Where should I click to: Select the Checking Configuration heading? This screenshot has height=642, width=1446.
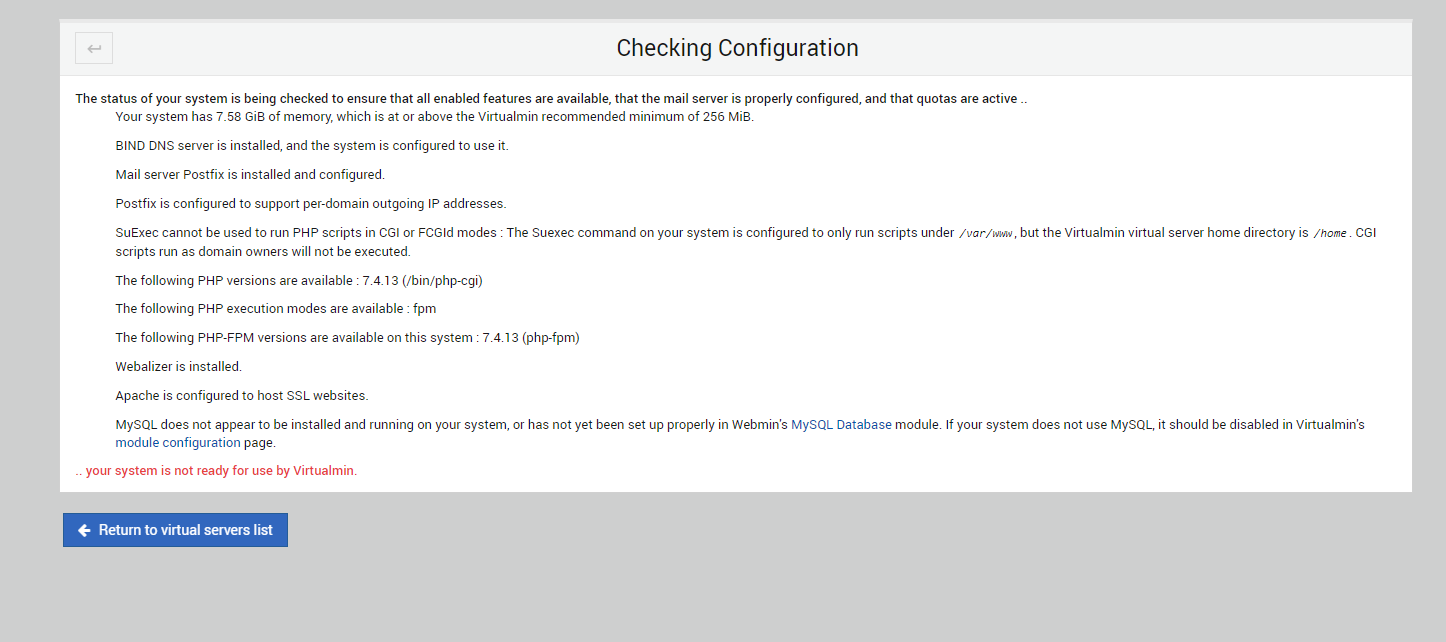(737, 48)
